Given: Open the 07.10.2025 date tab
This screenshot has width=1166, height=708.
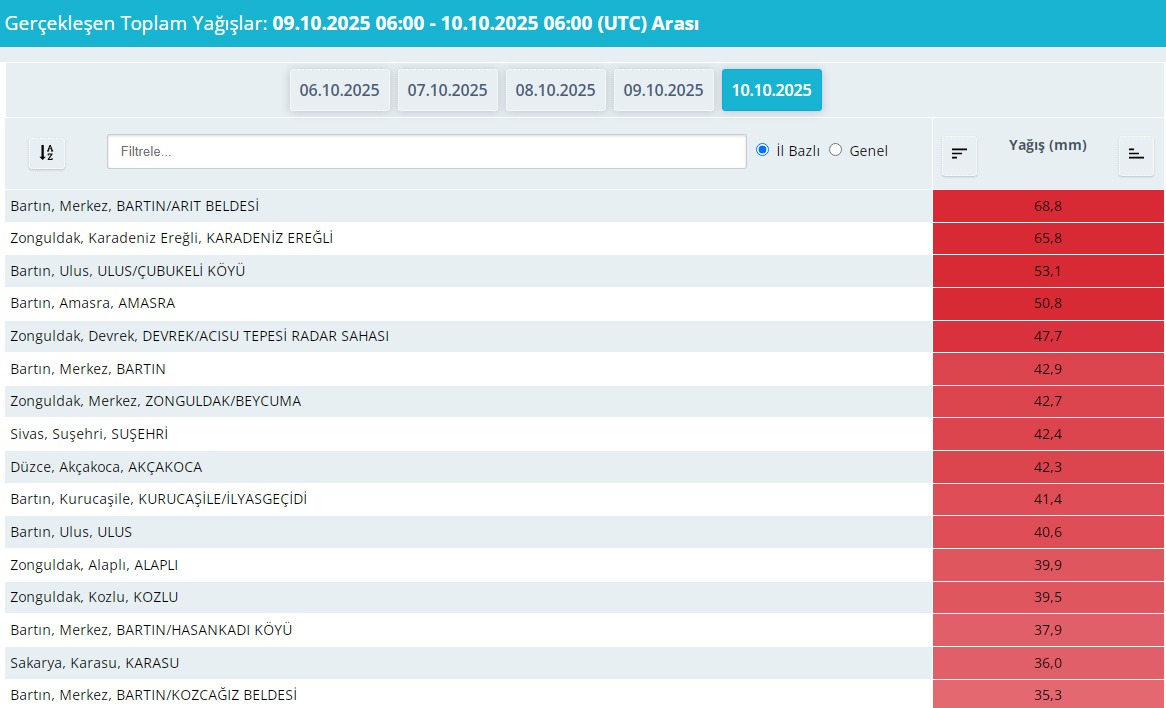Looking at the screenshot, I should click(447, 90).
